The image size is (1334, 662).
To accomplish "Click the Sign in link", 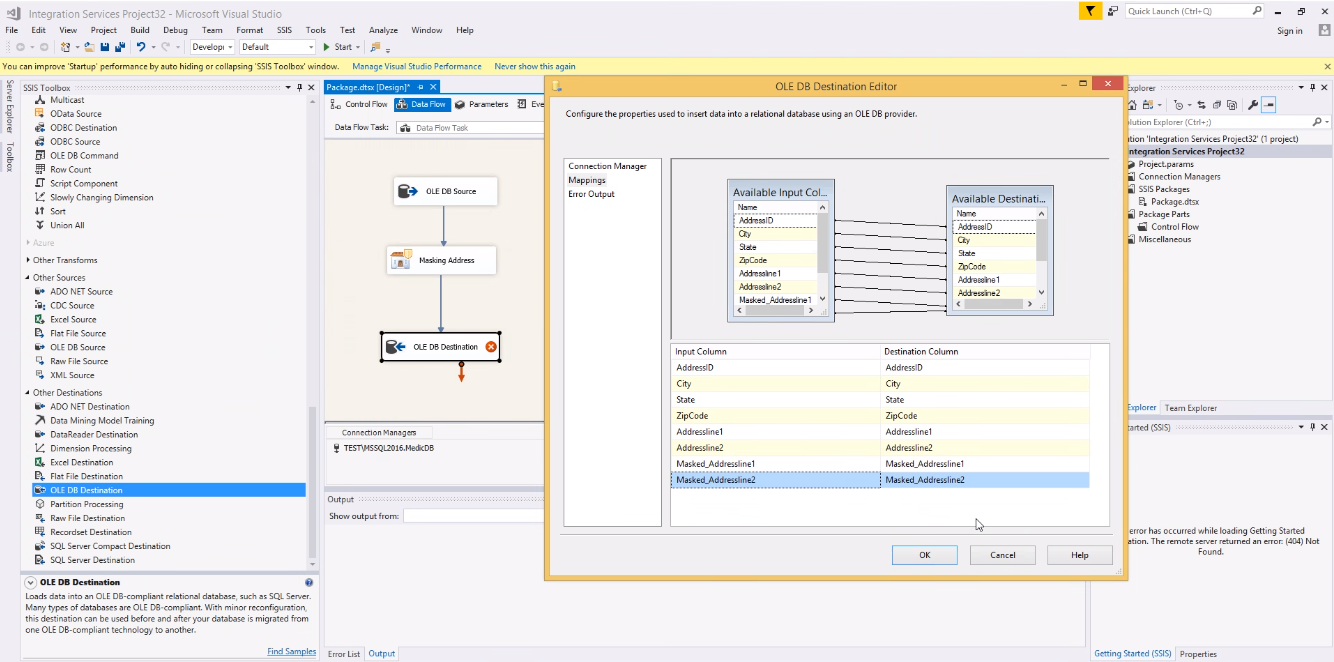I will (x=1290, y=31).
